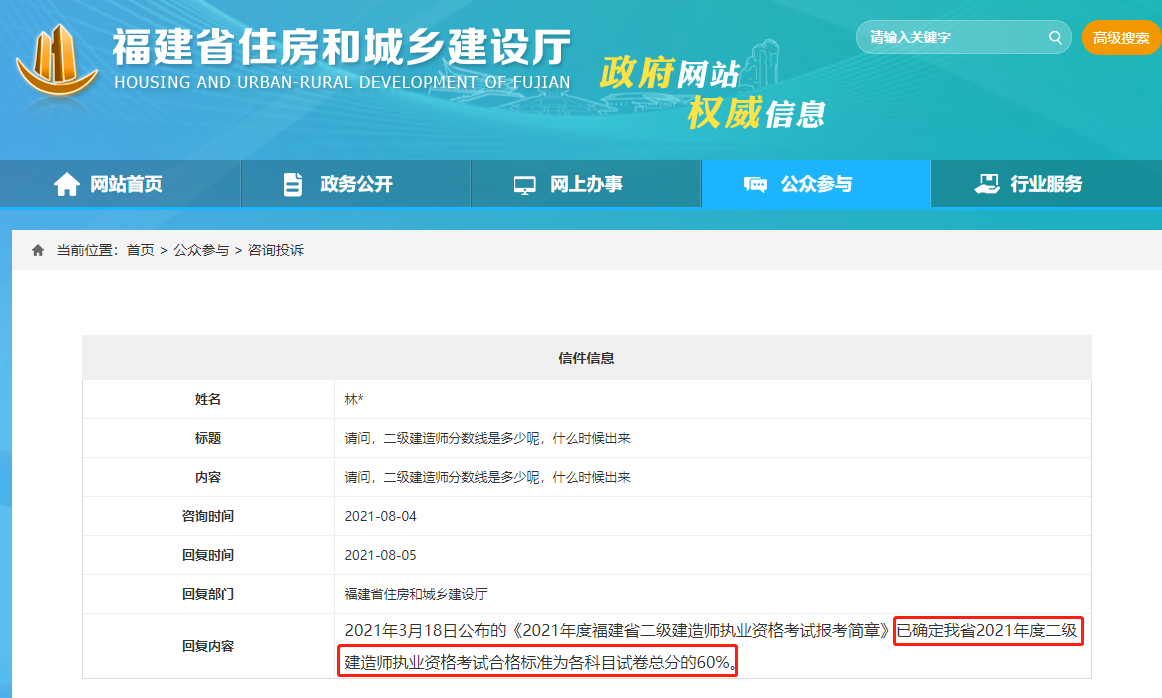The height and width of the screenshot is (698, 1162).
Task: Select the 公众参与 navigation tab
Action: click(x=816, y=184)
